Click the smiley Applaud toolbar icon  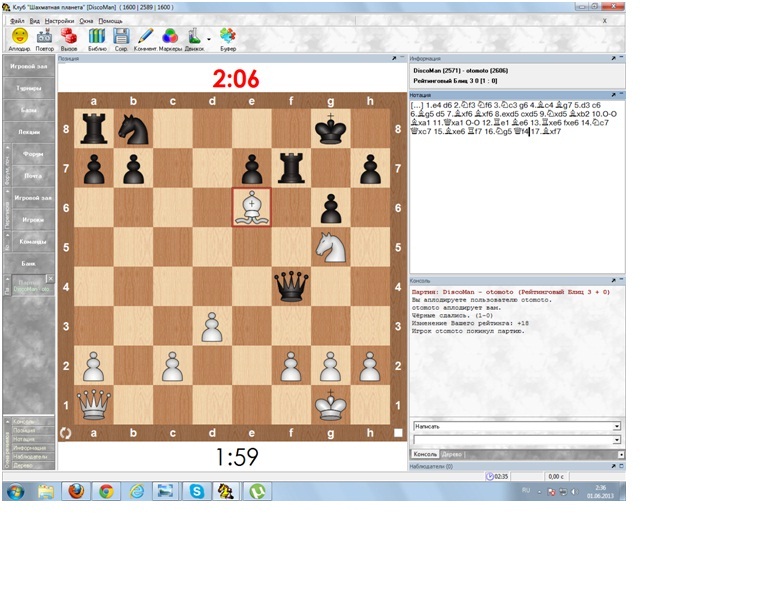tap(20, 36)
